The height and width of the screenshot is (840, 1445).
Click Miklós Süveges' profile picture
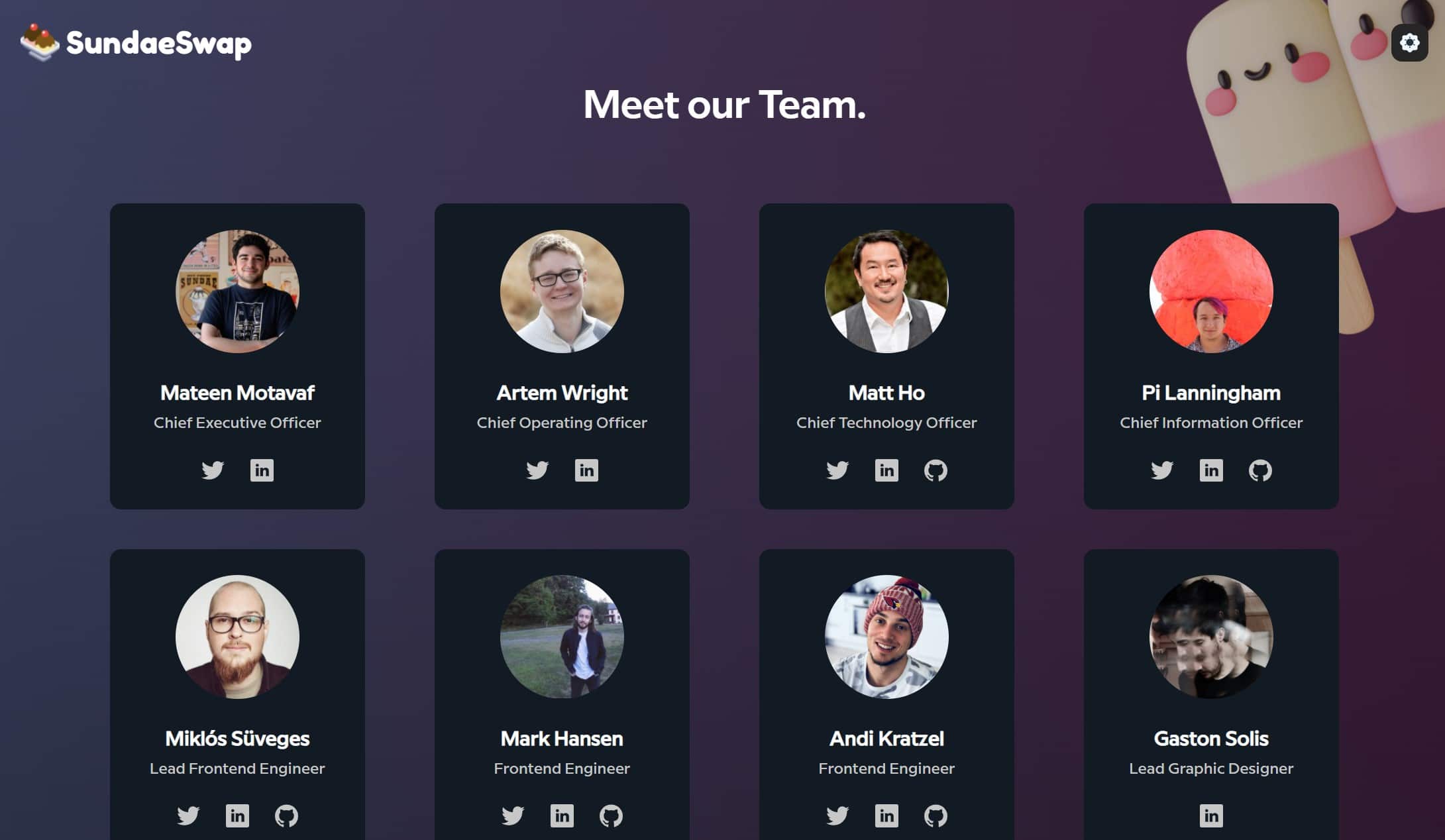click(x=237, y=637)
